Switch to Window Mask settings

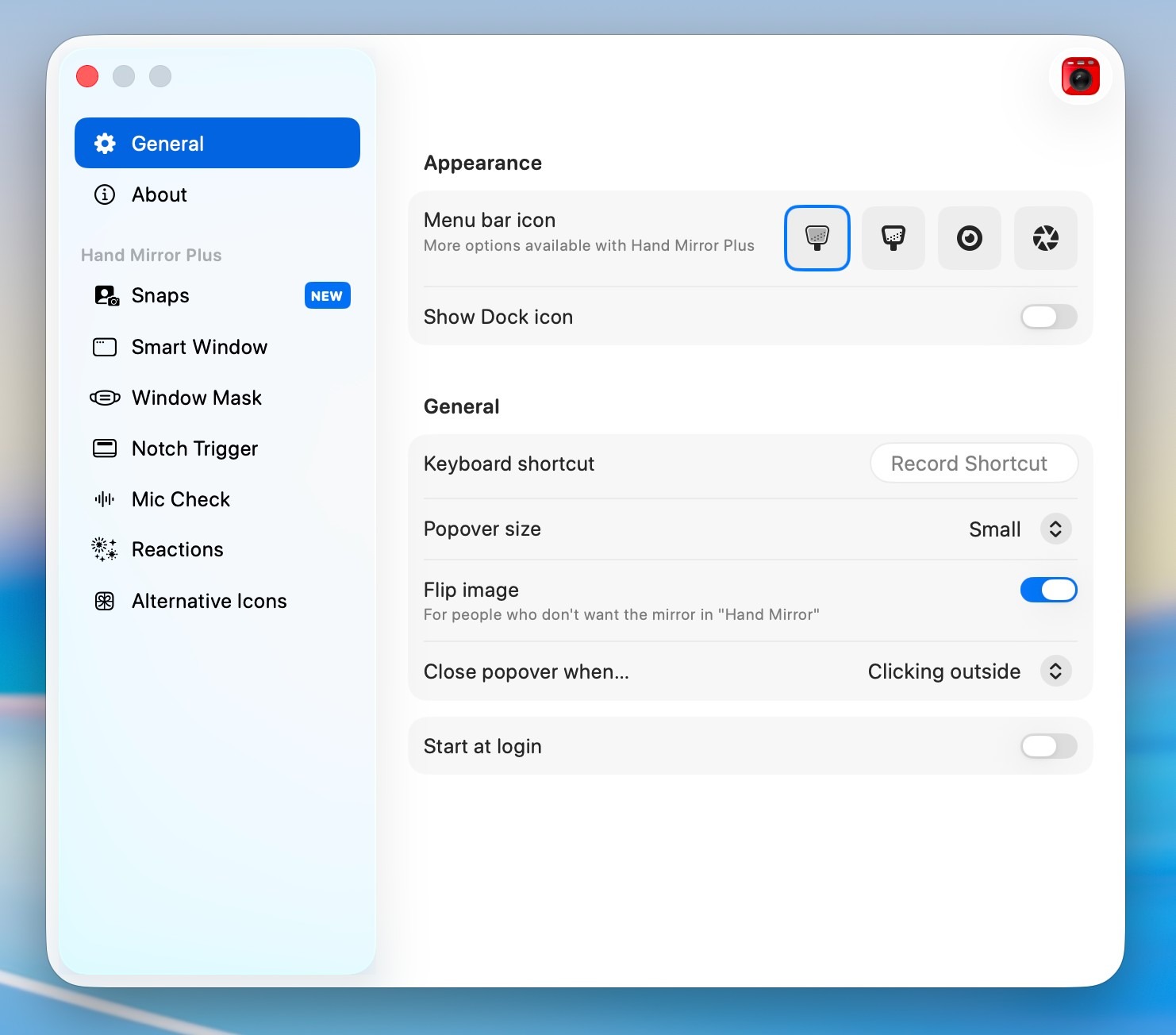[x=217, y=398]
